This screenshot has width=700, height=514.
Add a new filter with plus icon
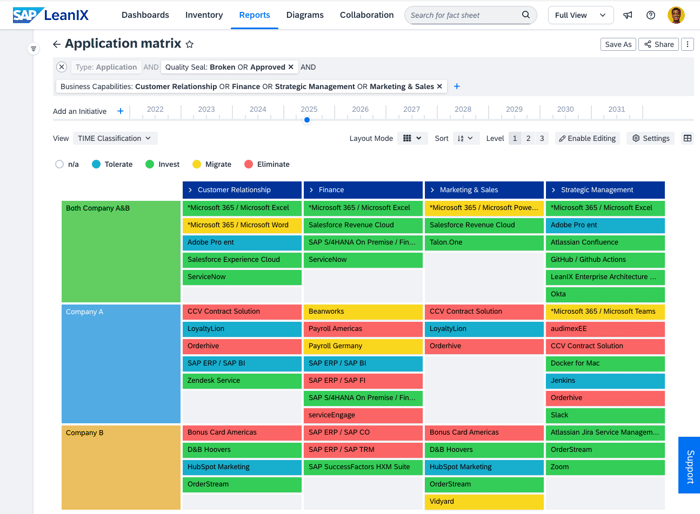pyautogui.click(x=457, y=86)
